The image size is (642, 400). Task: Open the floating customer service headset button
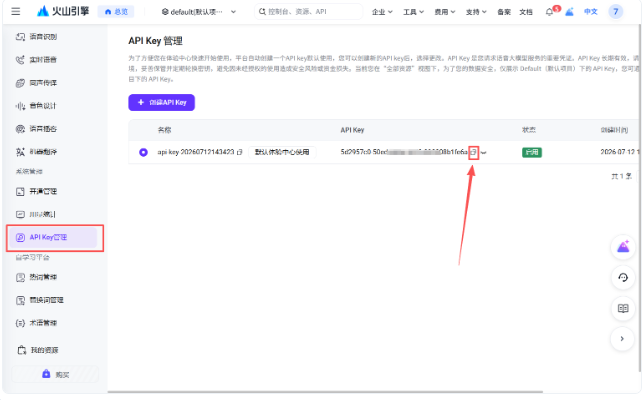pos(623,278)
